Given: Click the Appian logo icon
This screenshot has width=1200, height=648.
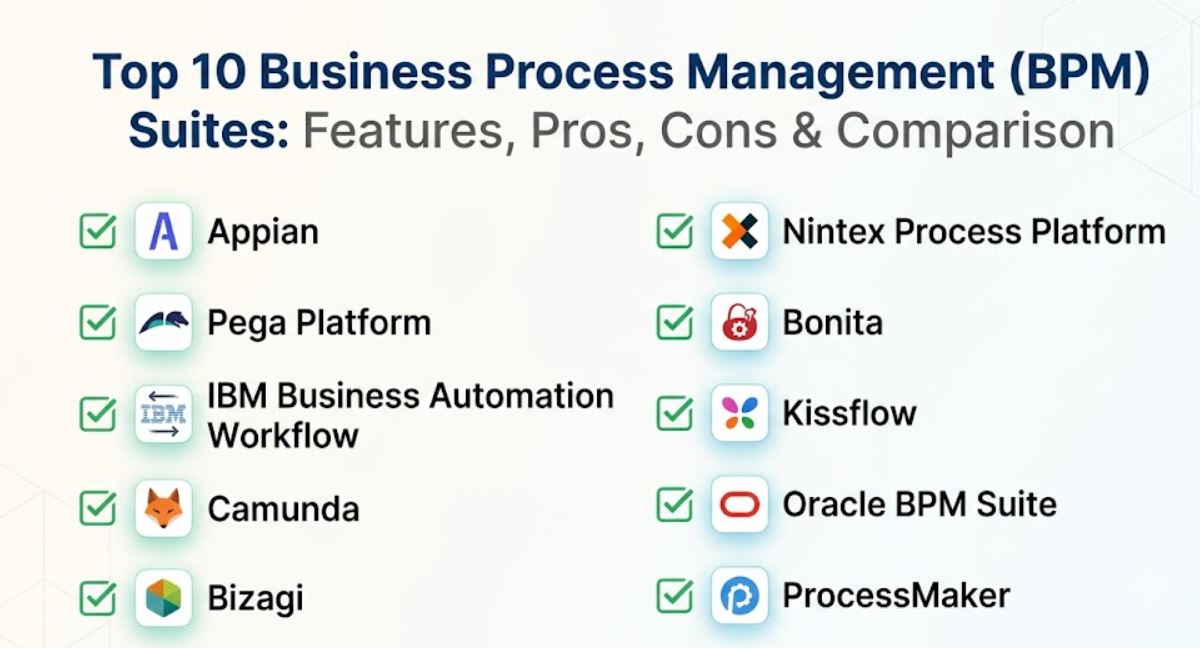Looking at the screenshot, I should point(163,231).
